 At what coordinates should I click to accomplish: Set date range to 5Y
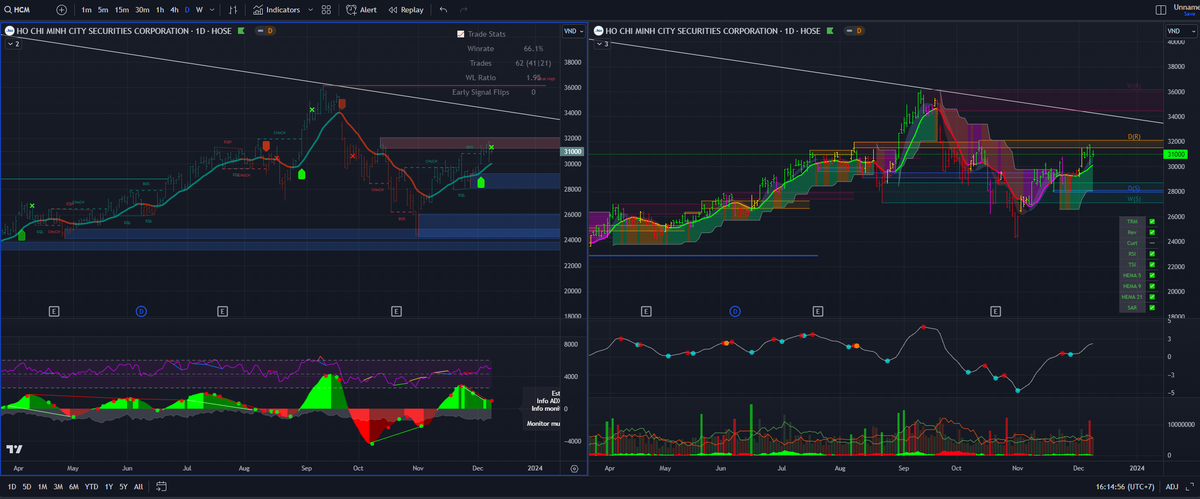click(123, 487)
